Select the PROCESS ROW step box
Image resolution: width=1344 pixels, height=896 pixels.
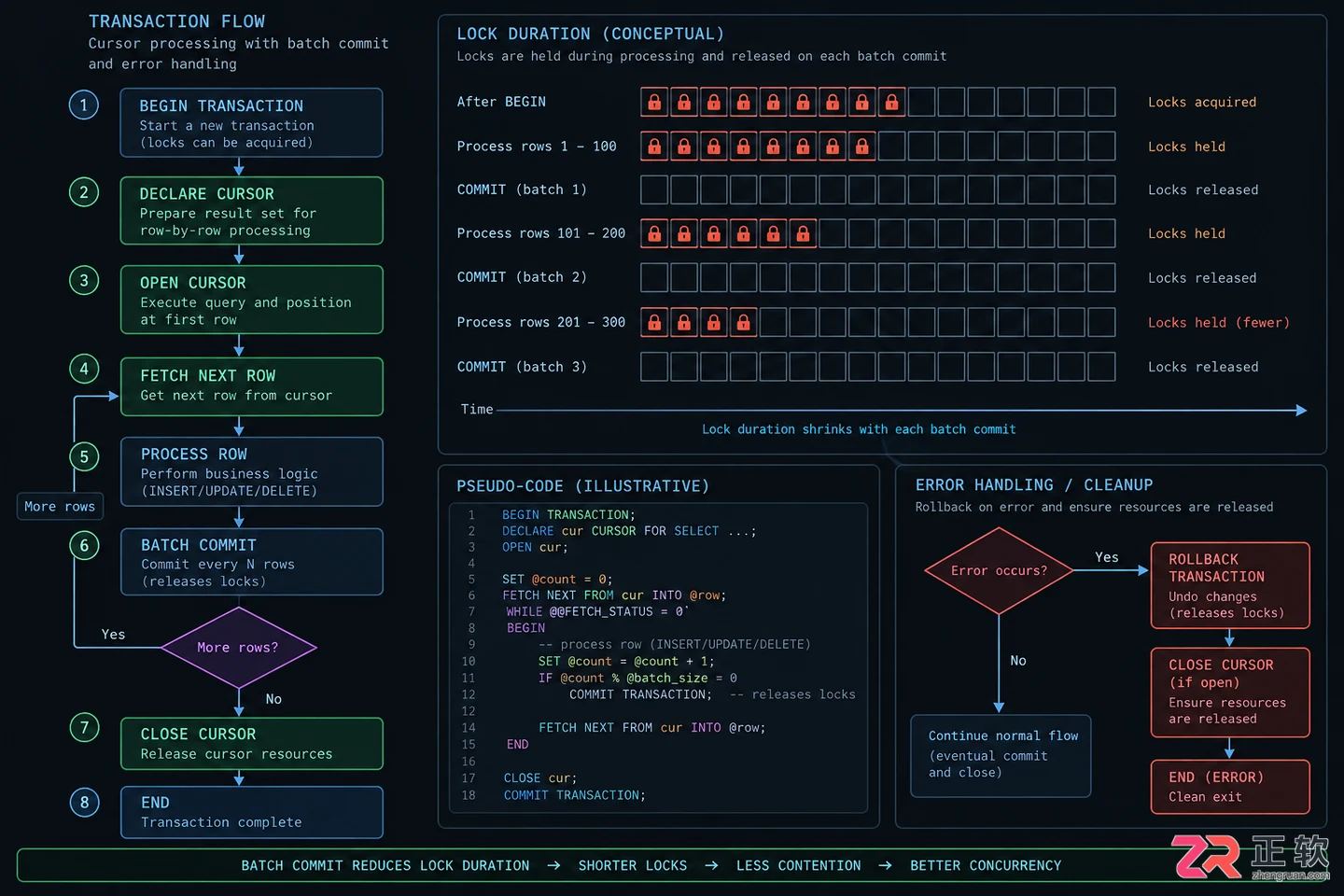tap(252, 471)
